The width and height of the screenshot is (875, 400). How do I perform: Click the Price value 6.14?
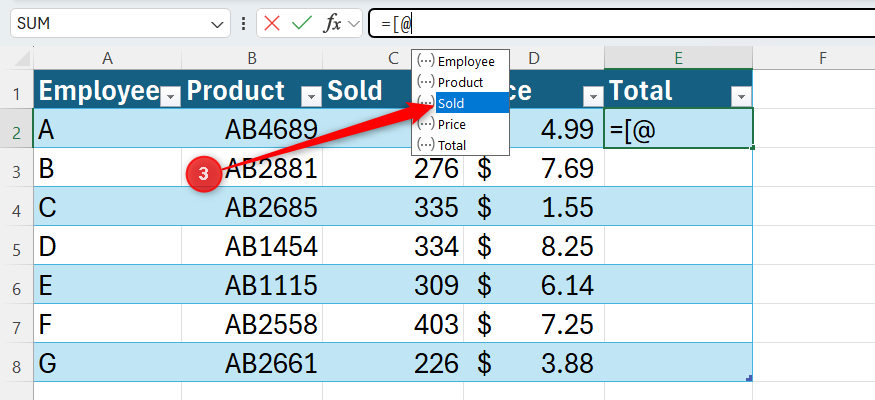567,285
